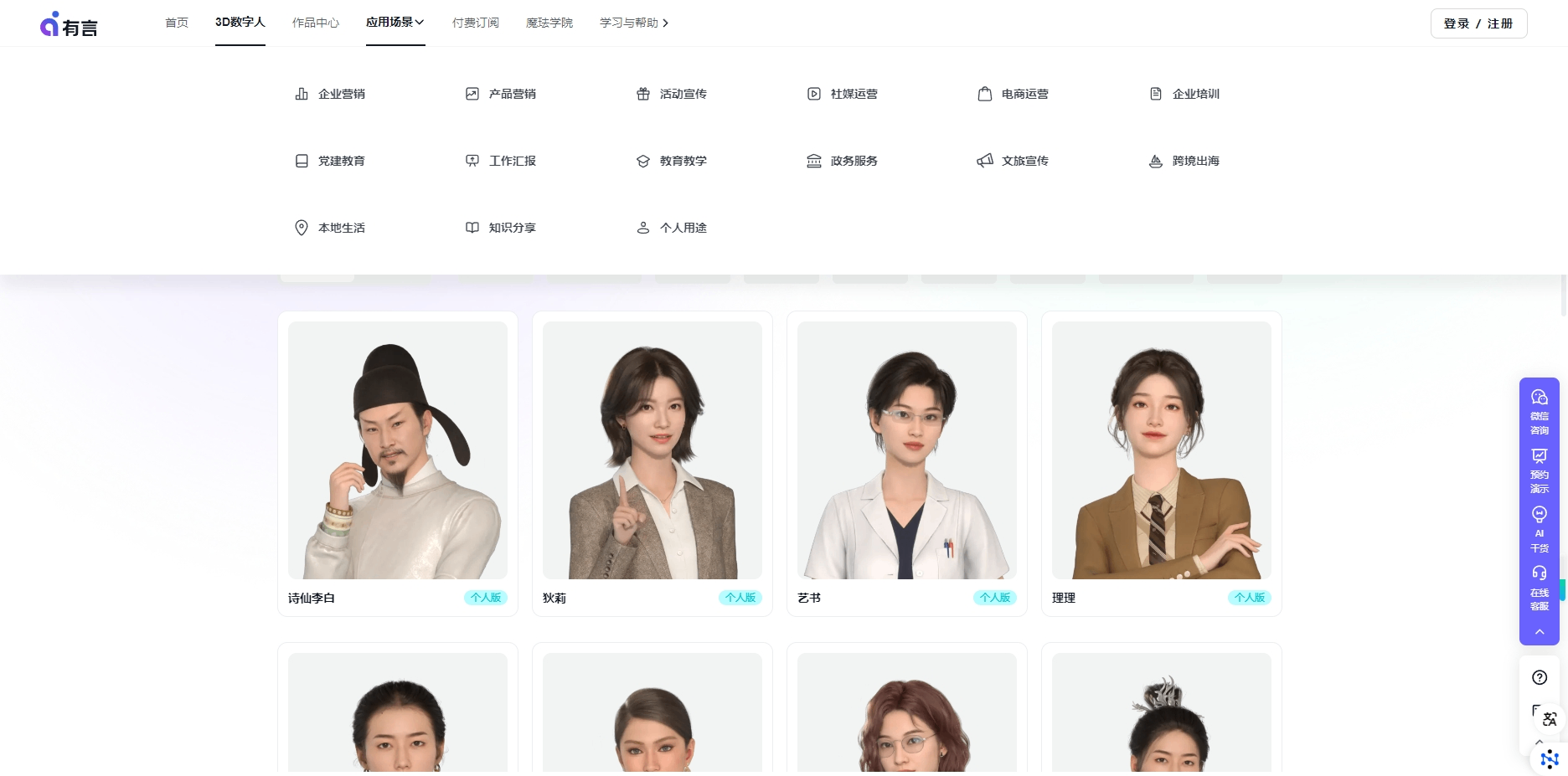Click the 企业营销 bar chart icon
Screen dimensions: 1568x776
[x=302, y=94]
